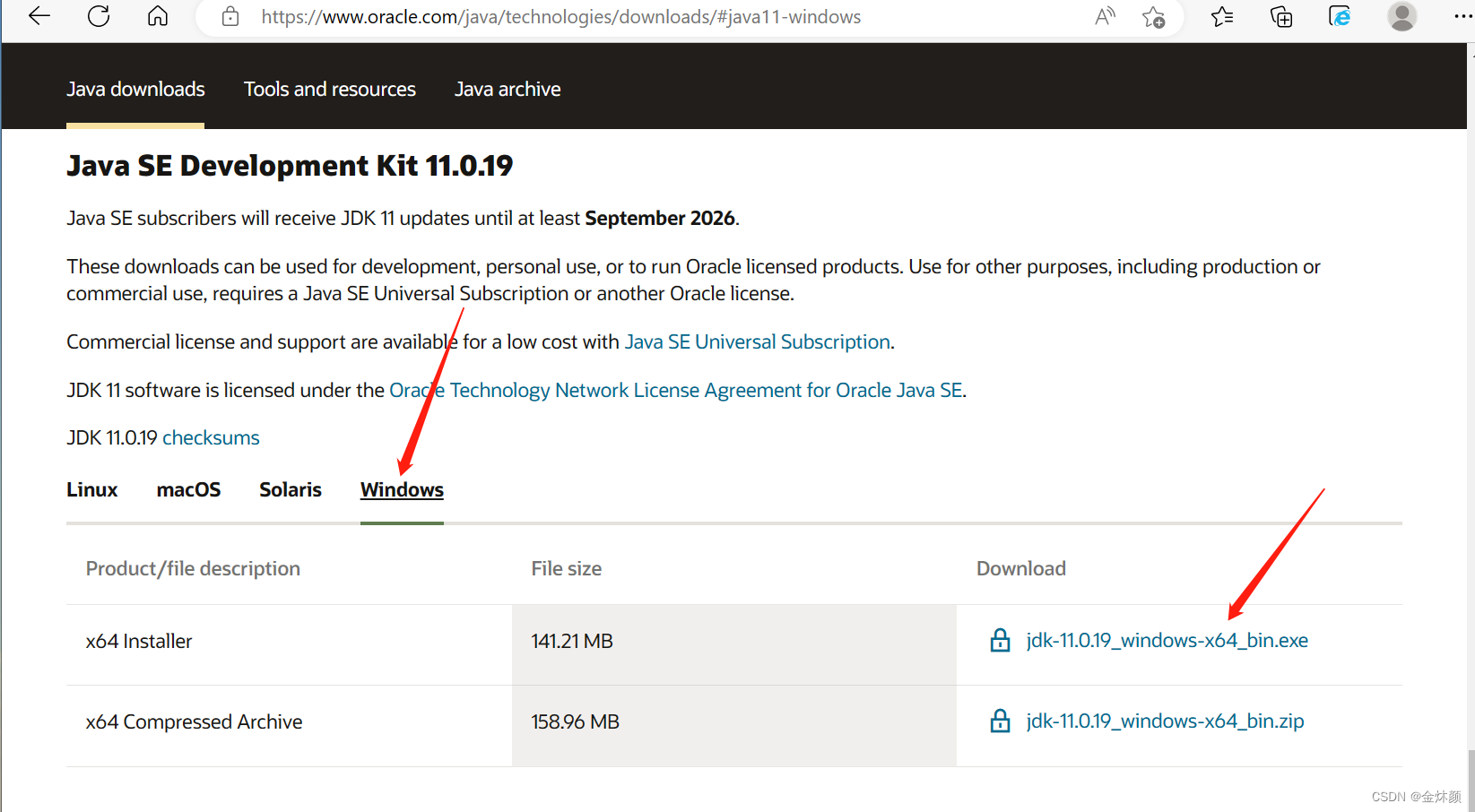This screenshot has height=812, width=1475.
Task: Open Java SE Universal Subscription link
Action: [x=758, y=341]
